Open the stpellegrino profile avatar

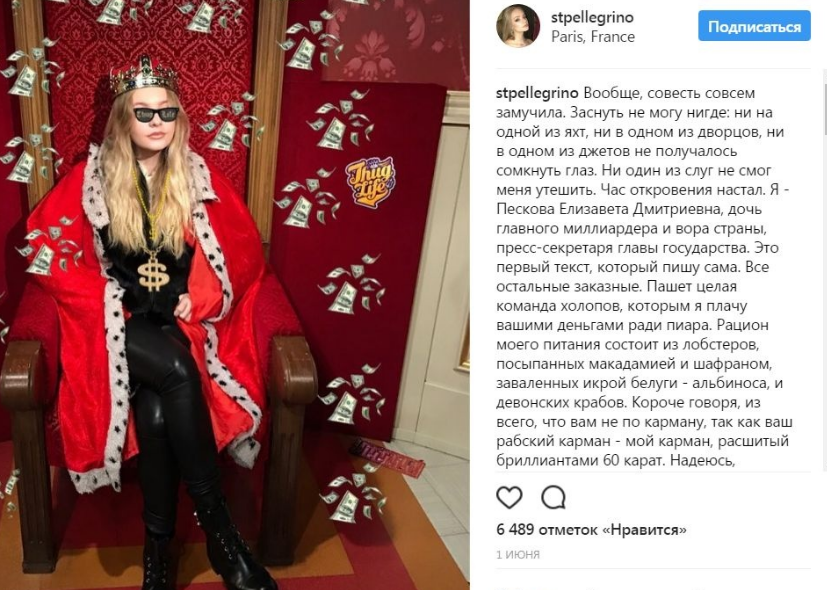518,26
